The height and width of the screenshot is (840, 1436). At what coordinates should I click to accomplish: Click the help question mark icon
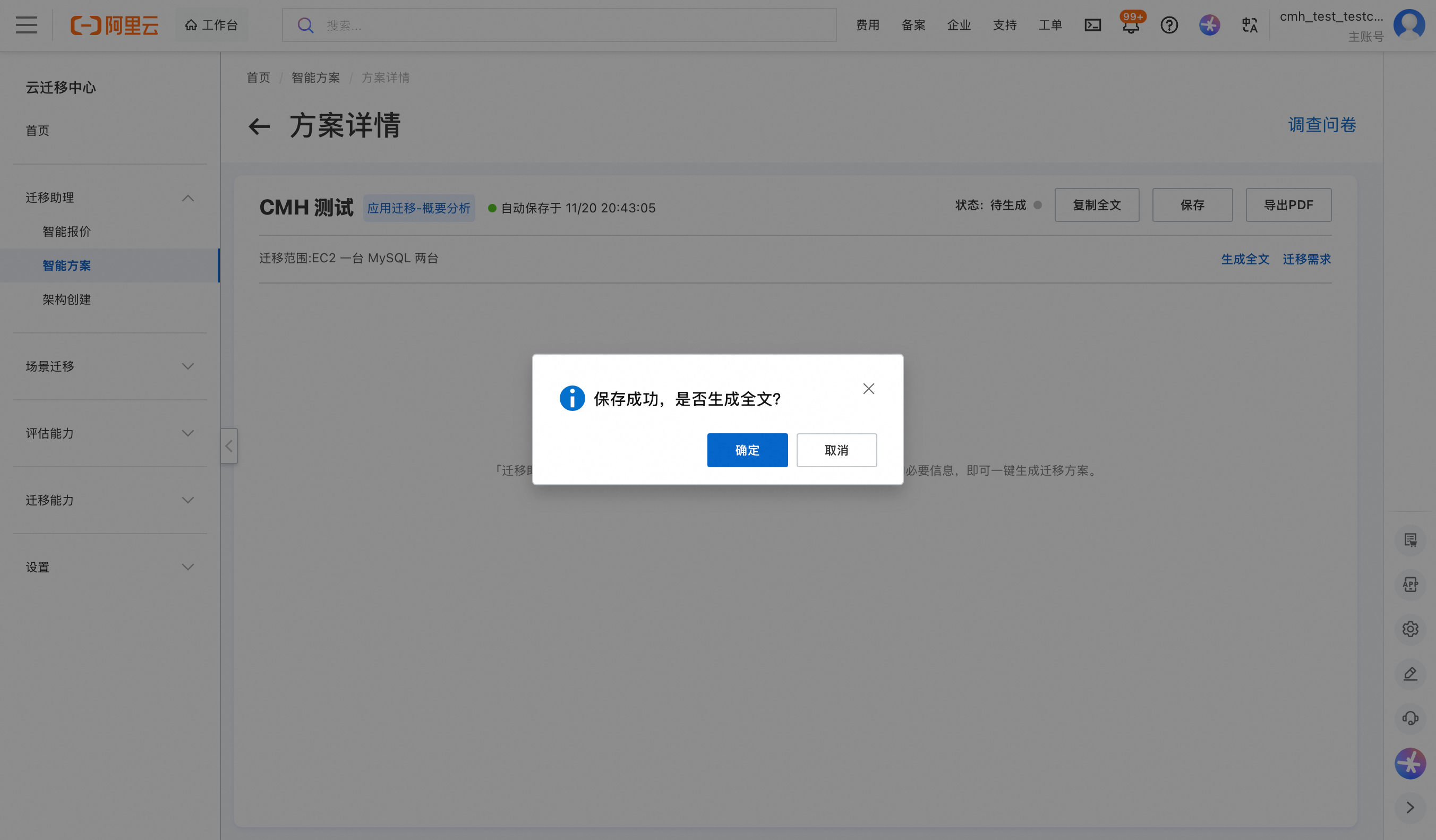(1169, 25)
